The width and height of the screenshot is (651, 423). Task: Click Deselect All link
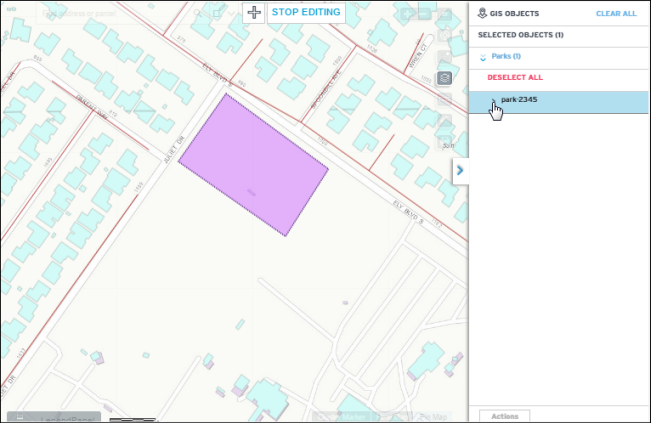(514, 77)
